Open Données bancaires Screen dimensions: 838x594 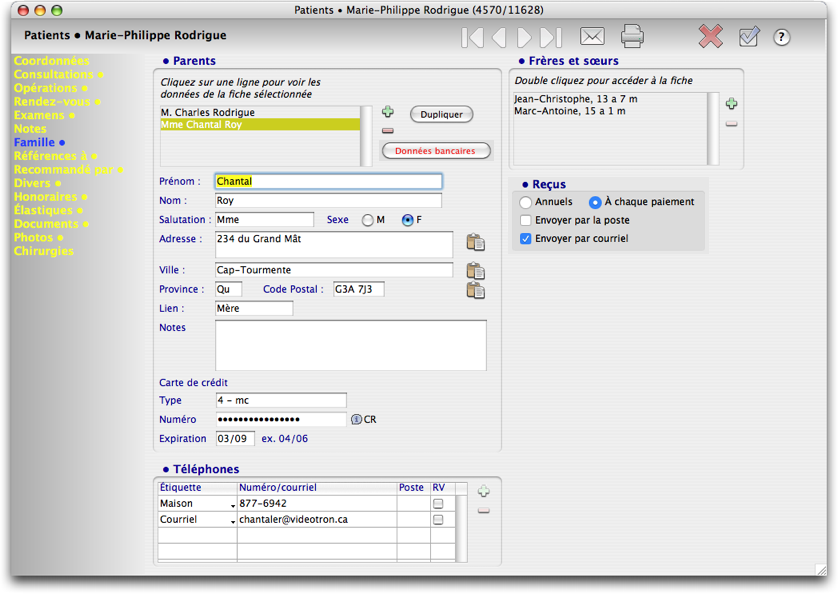pos(436,151)
